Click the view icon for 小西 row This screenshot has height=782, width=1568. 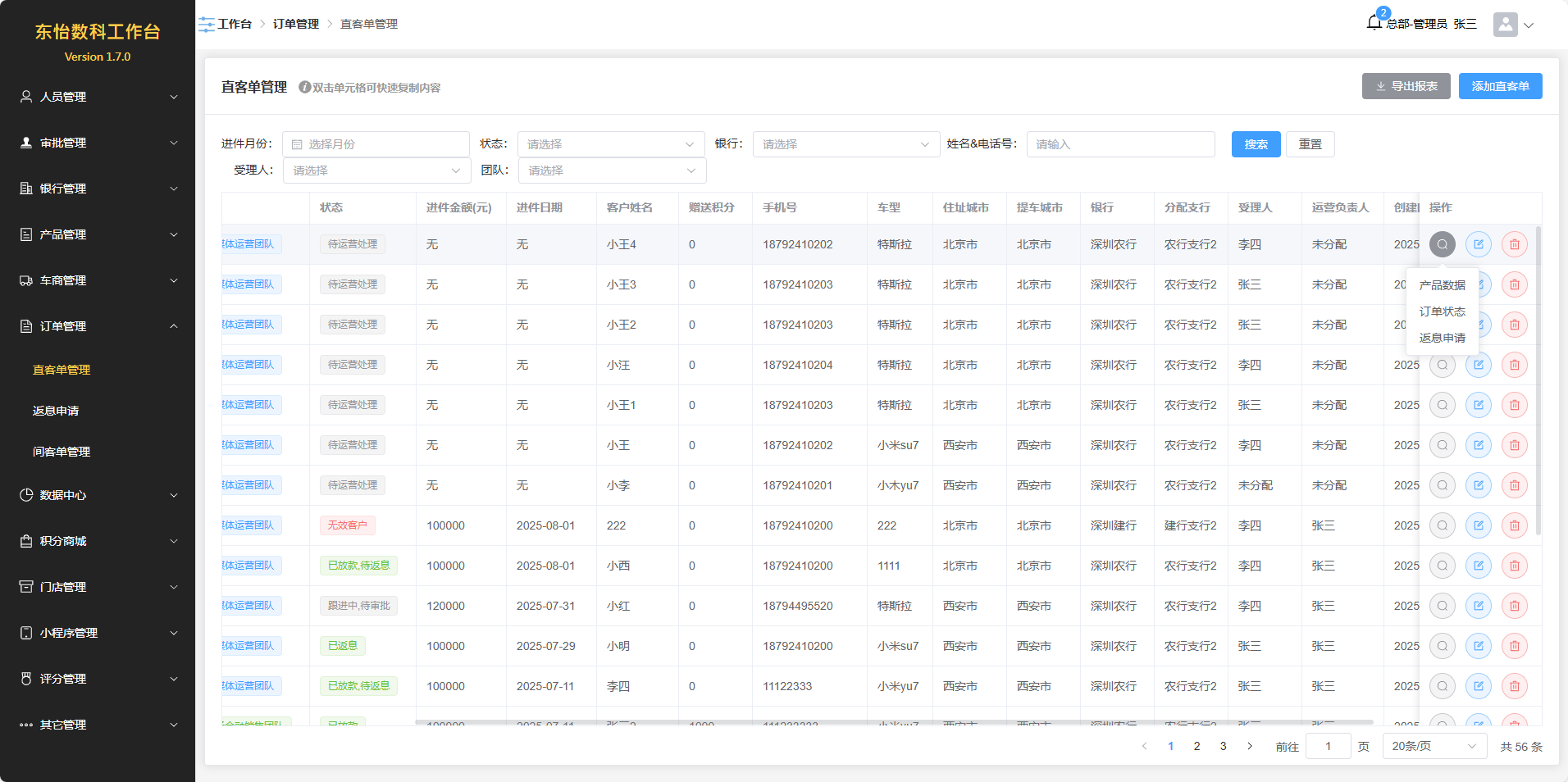point(1442,566)
